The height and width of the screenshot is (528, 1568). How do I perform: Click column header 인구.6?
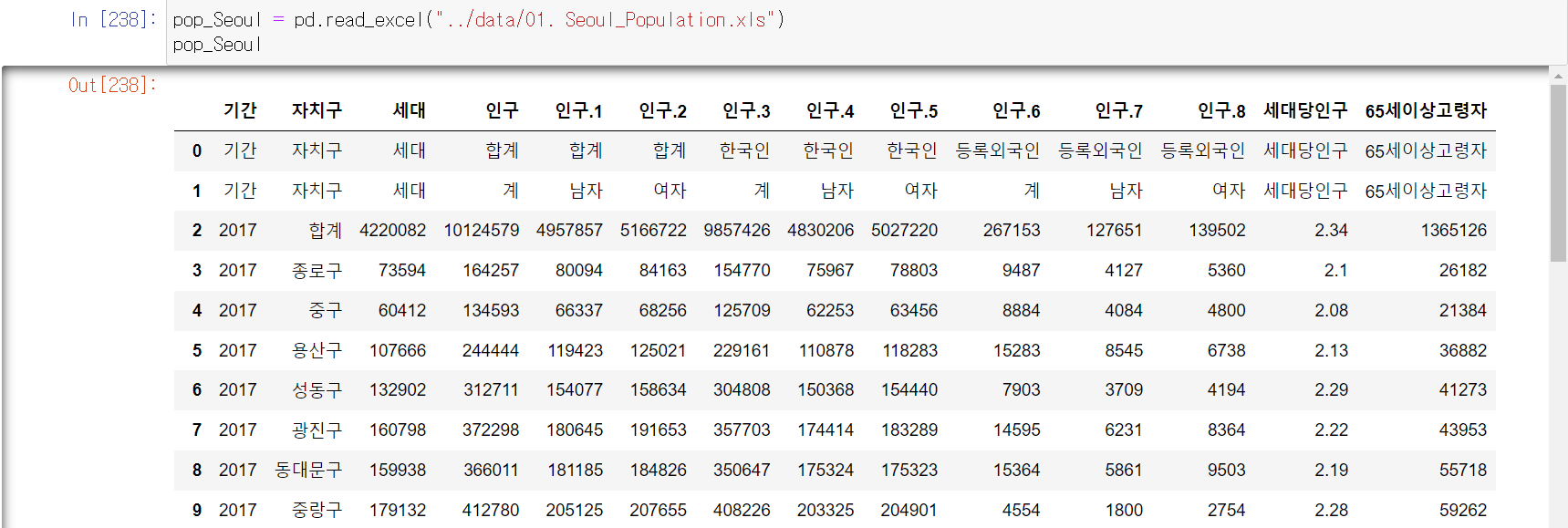click(1016, 110)
